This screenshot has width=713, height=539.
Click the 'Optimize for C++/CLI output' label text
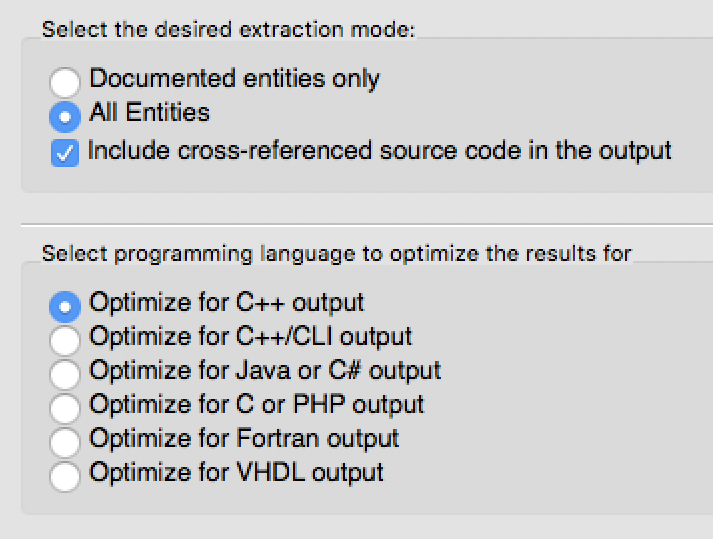pos(251,337)
